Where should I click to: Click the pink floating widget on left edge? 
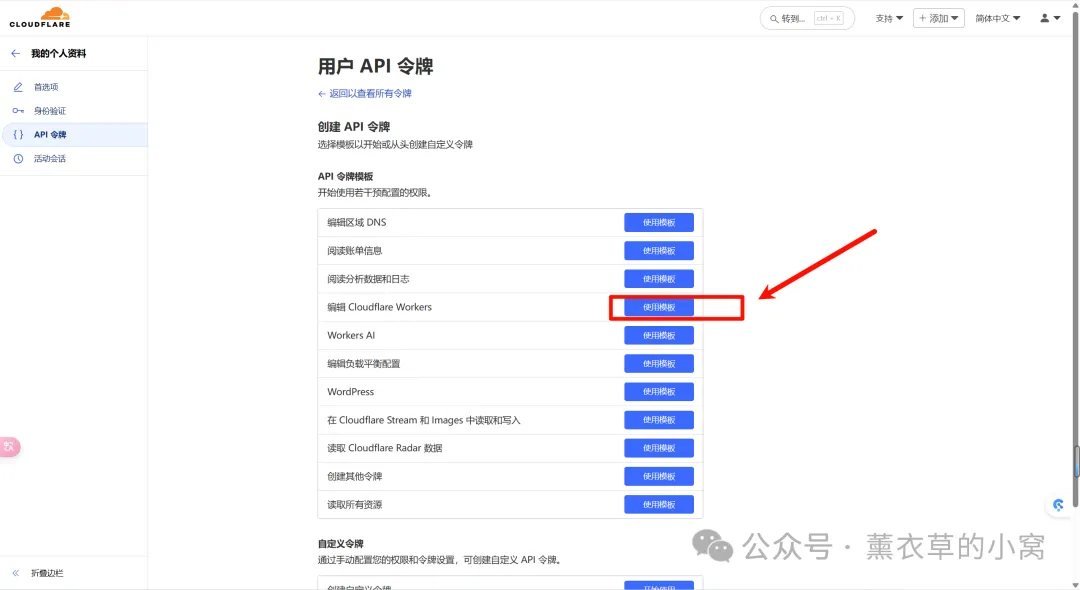coord(9,447)
